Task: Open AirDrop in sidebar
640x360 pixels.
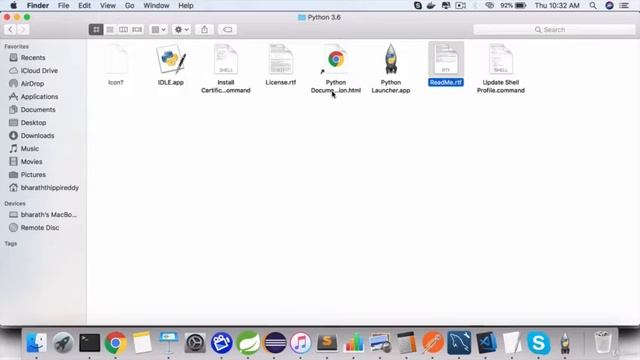Action: 32,84
